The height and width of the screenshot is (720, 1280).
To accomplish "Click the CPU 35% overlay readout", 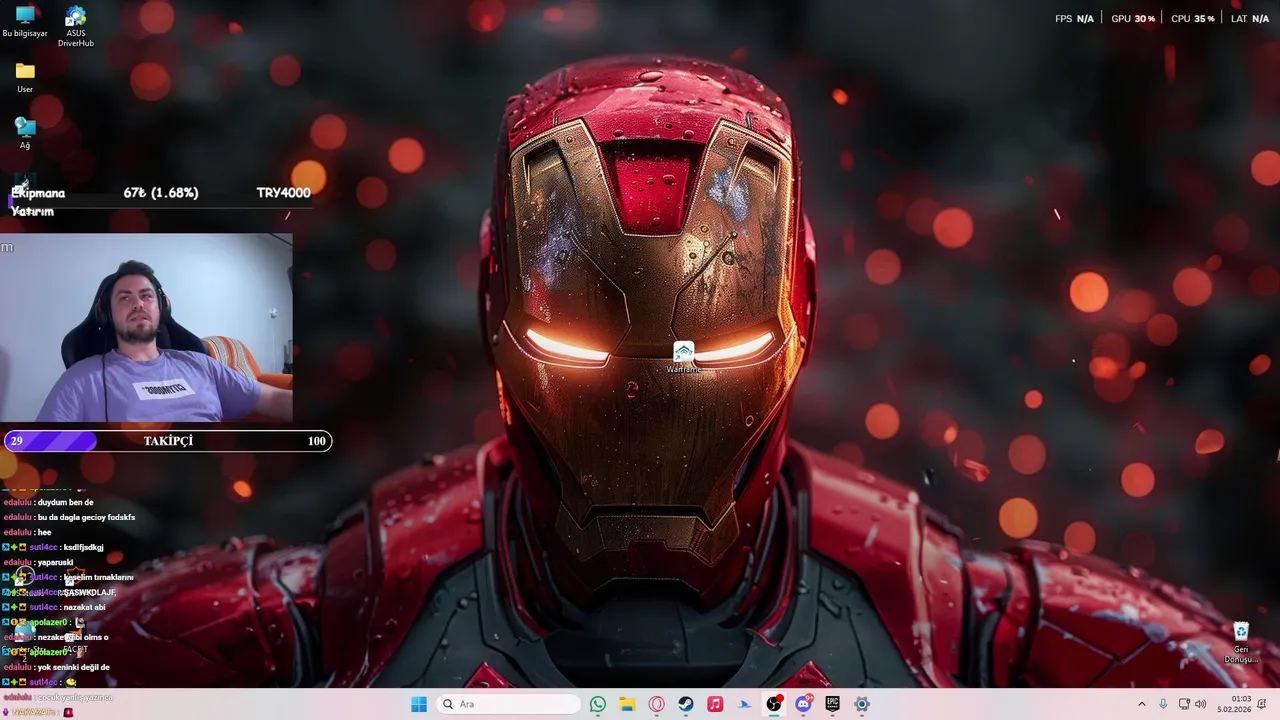I will tap(1193, 19).
